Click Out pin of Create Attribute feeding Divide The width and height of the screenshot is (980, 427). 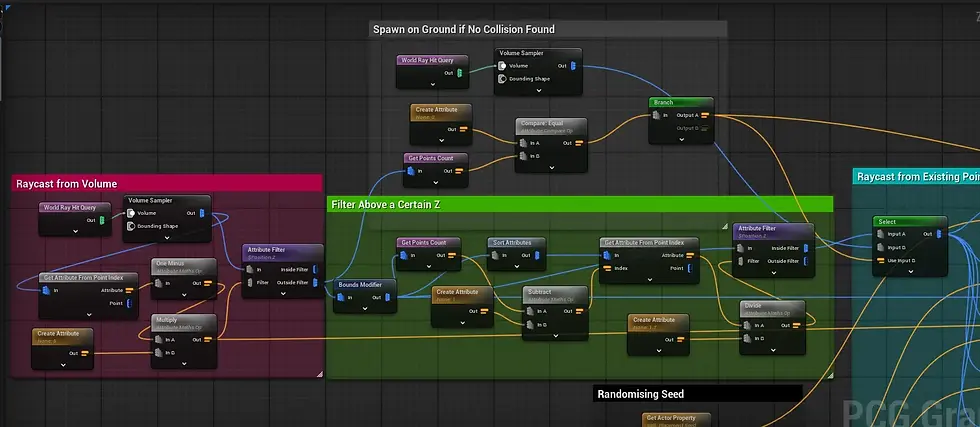[x=683, y=339]
